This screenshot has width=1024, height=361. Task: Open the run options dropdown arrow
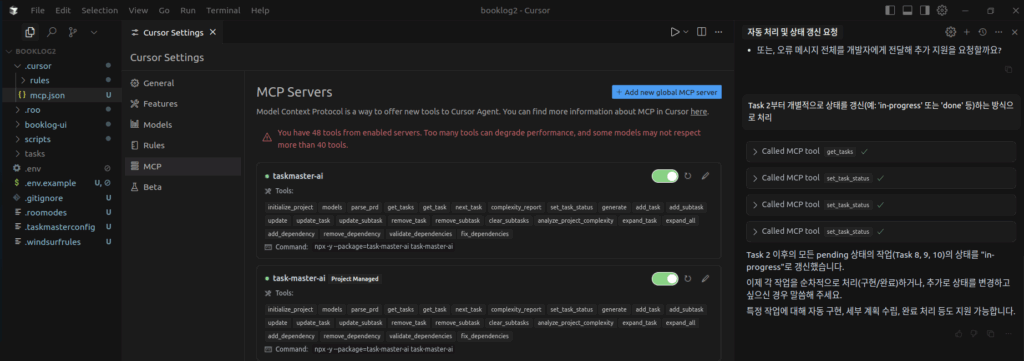click(686, 32)
